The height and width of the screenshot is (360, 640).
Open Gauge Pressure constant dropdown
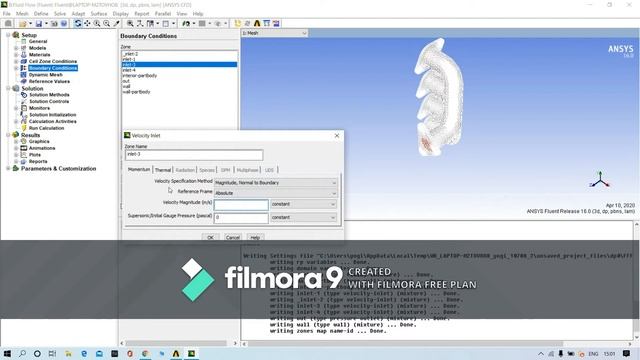(x=303, y=218)
